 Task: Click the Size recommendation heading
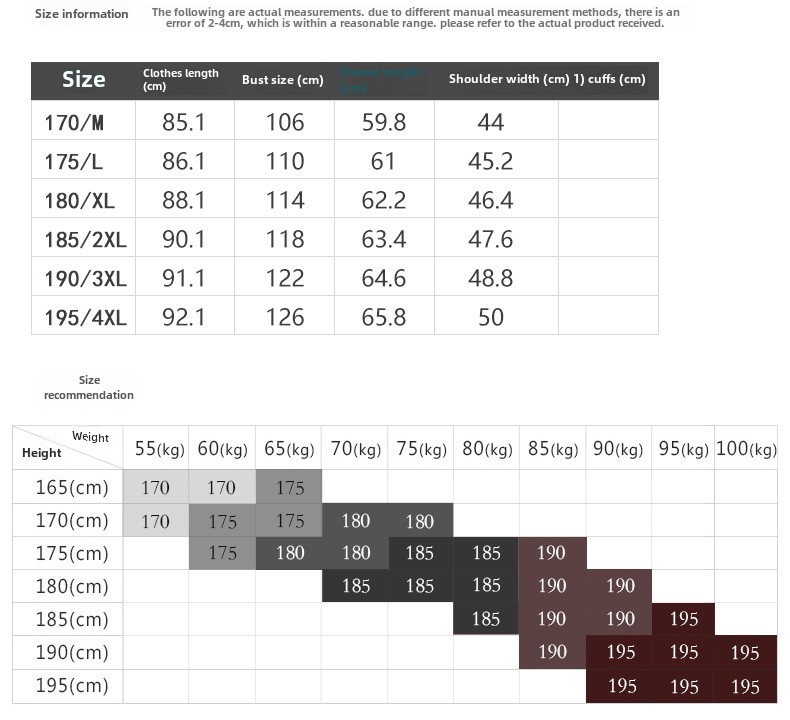89,388
